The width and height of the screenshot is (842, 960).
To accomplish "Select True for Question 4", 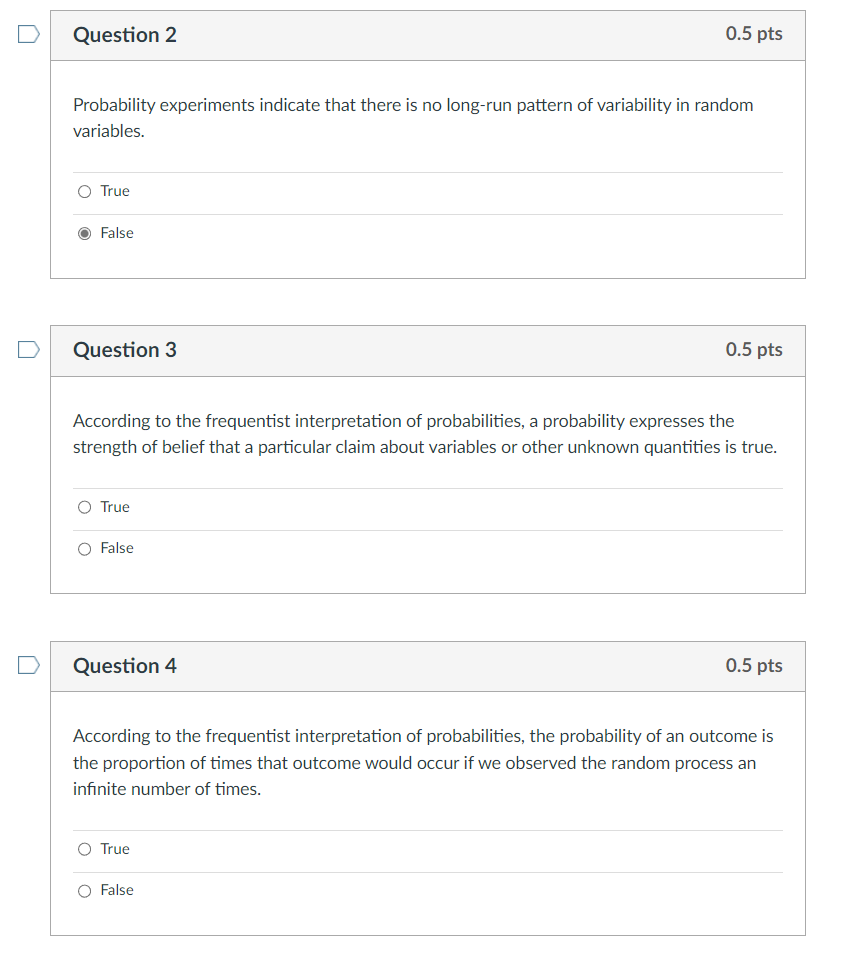I will 85,849.
